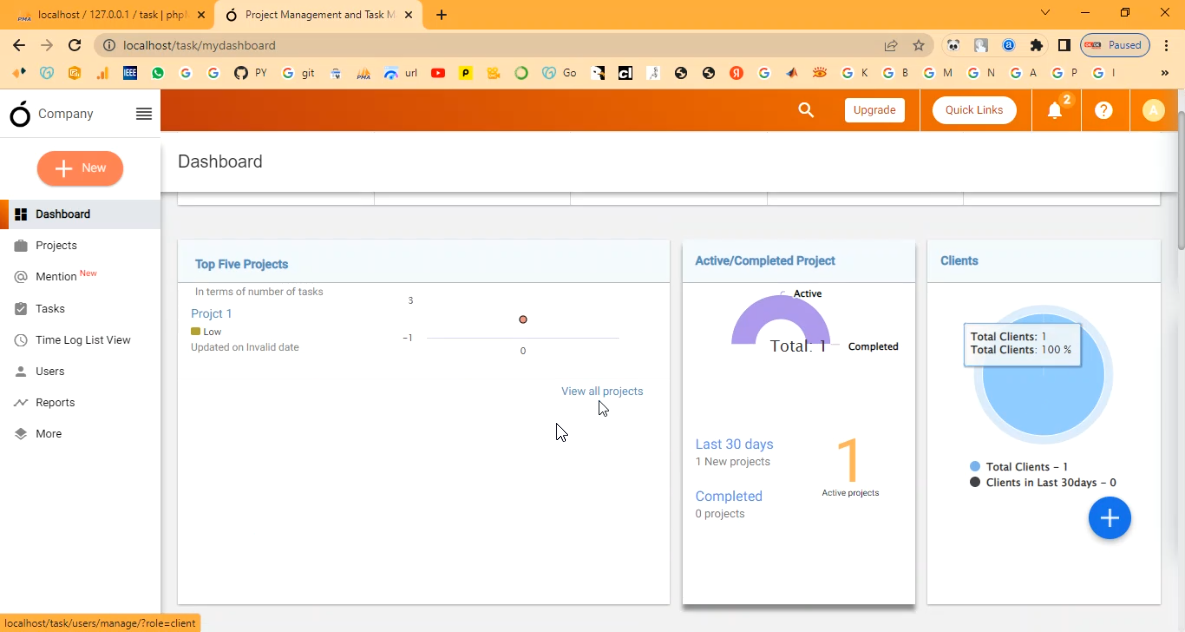
Task: Open the Quick Links dropdown
Action: [973, 110]
